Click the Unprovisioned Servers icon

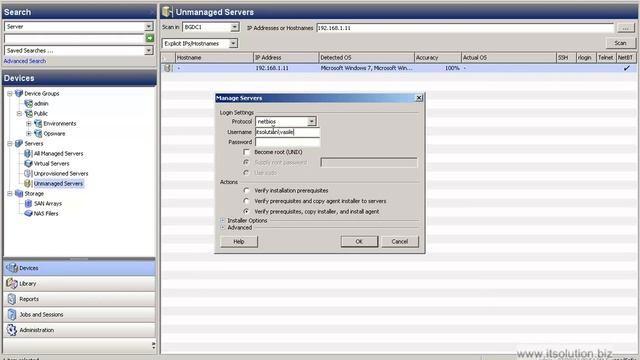pos(28,173)
